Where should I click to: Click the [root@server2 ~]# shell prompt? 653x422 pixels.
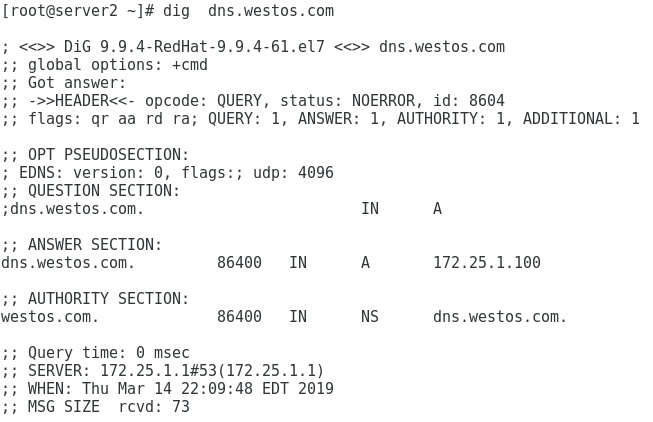(x=77, y=11)
